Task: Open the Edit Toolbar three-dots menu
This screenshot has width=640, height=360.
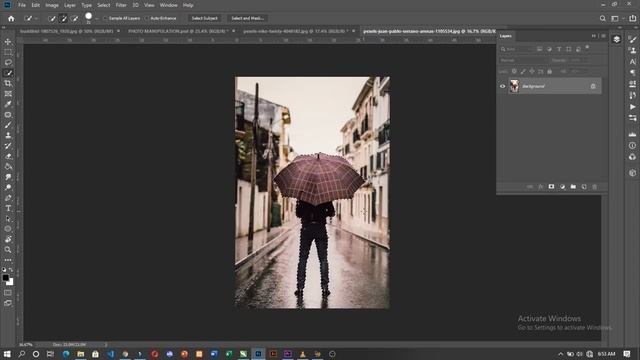Action: 8,260
